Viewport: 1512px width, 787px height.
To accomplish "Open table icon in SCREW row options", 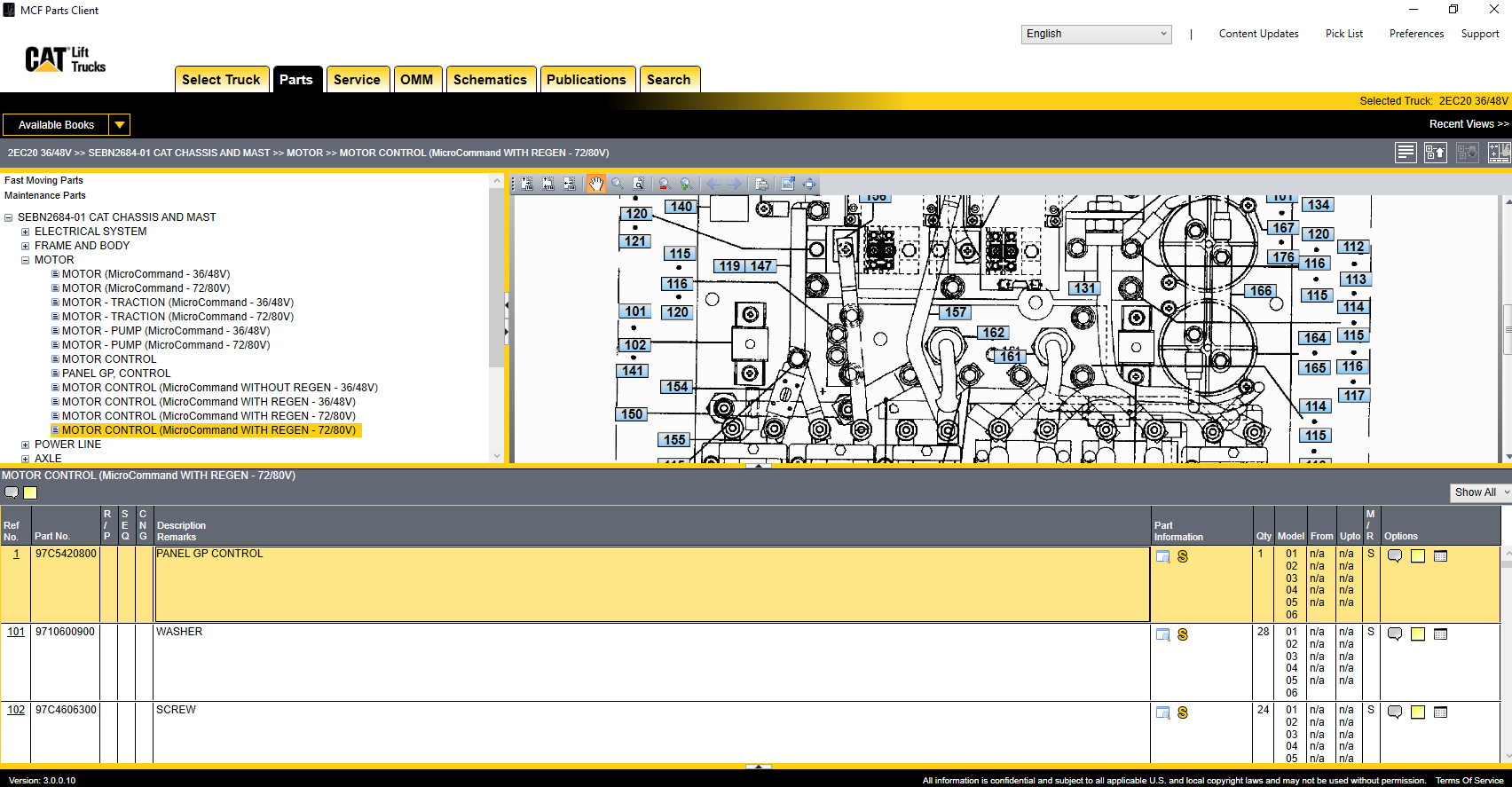I will (x=1440, y=712).
